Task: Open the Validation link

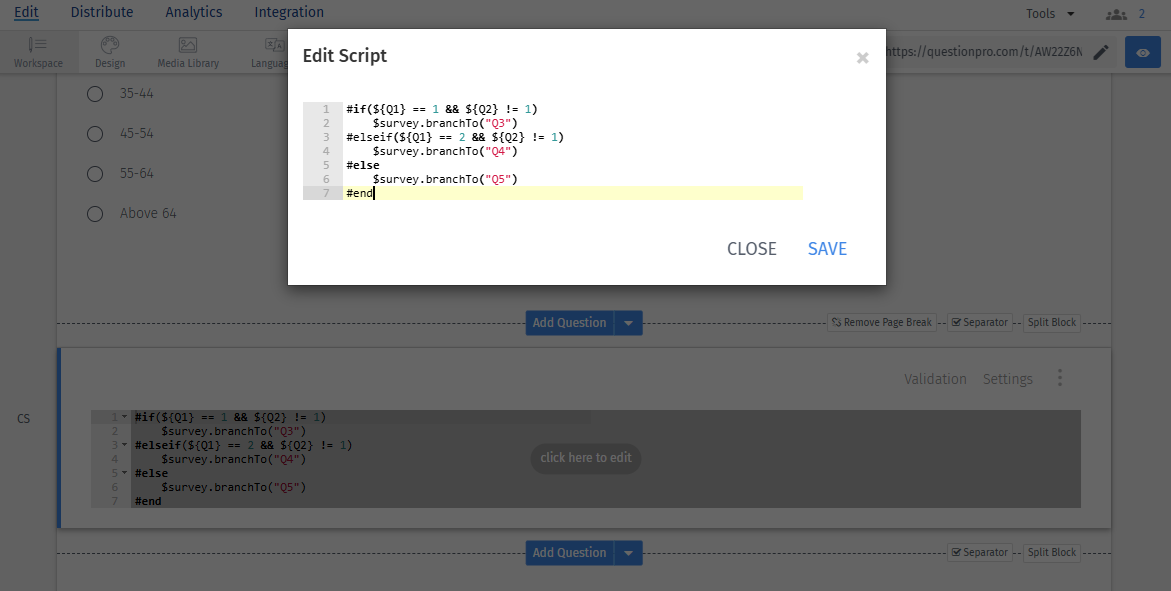Action: pos(935,379)
